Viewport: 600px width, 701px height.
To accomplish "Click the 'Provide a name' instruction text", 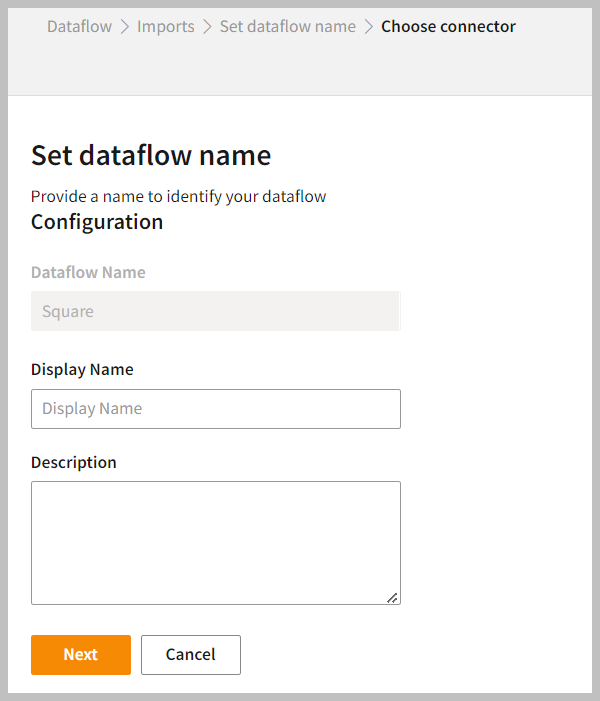I will click(178, 196).
